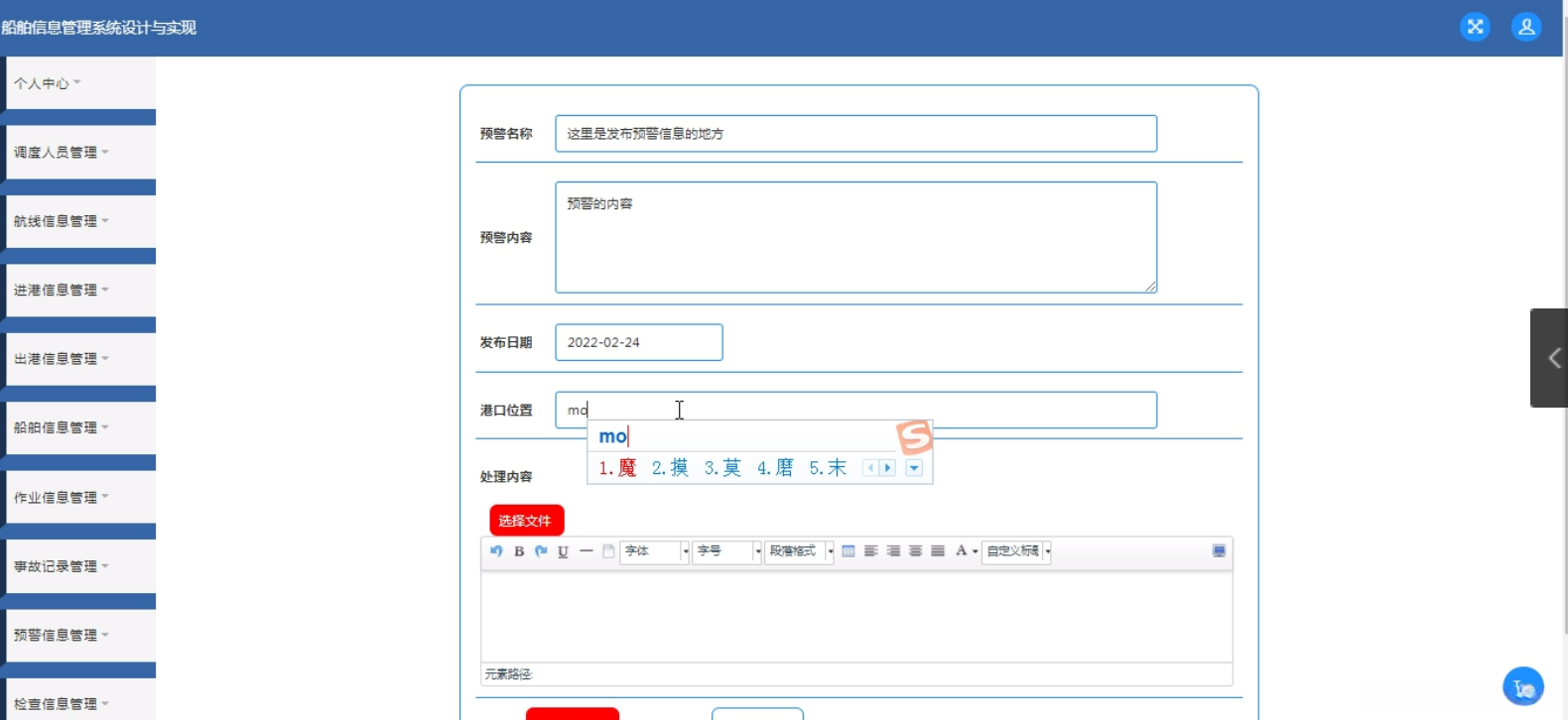Open the 事故记录管理 sidebar section
The image size is (1568, 720).
[x=81, y=566]
